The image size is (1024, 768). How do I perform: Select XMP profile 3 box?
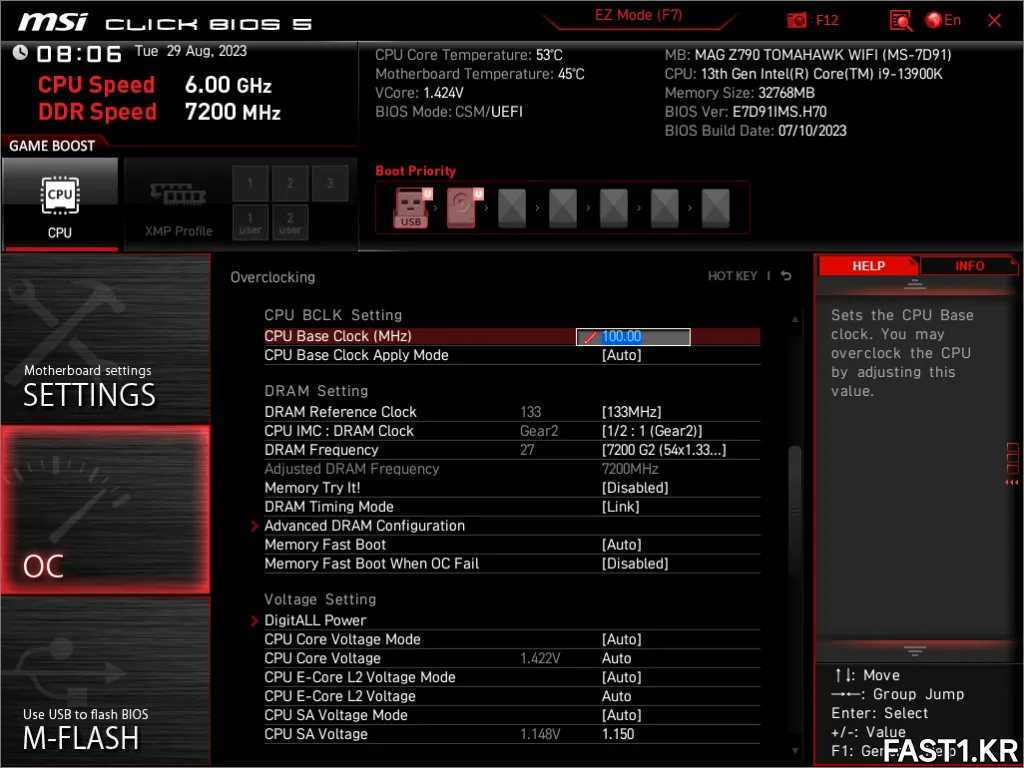click(330, 184)
